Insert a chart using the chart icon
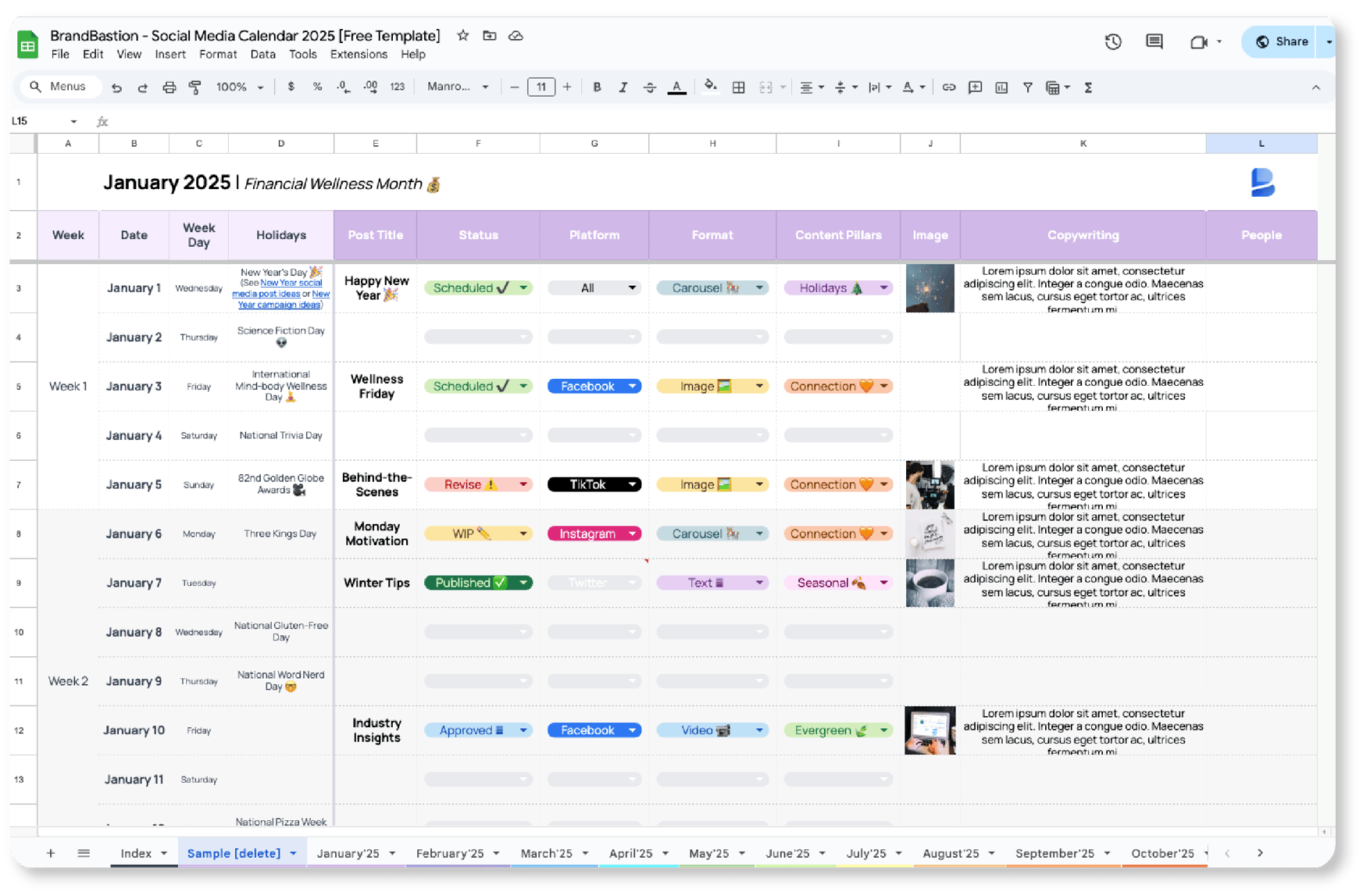The width and height of the screenshot is (1363, 896). pyautogui.click(x=1001, y=87)
